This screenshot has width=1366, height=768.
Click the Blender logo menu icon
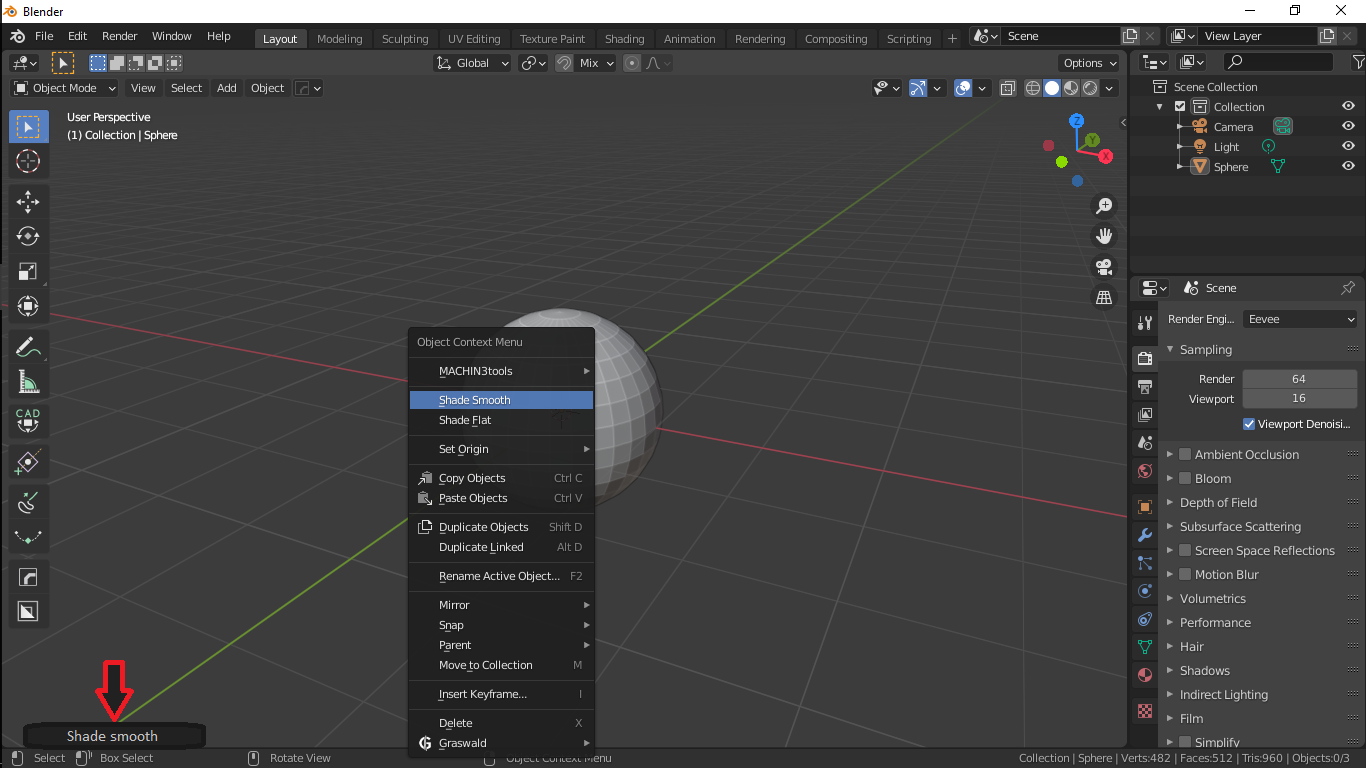[17, 36]
